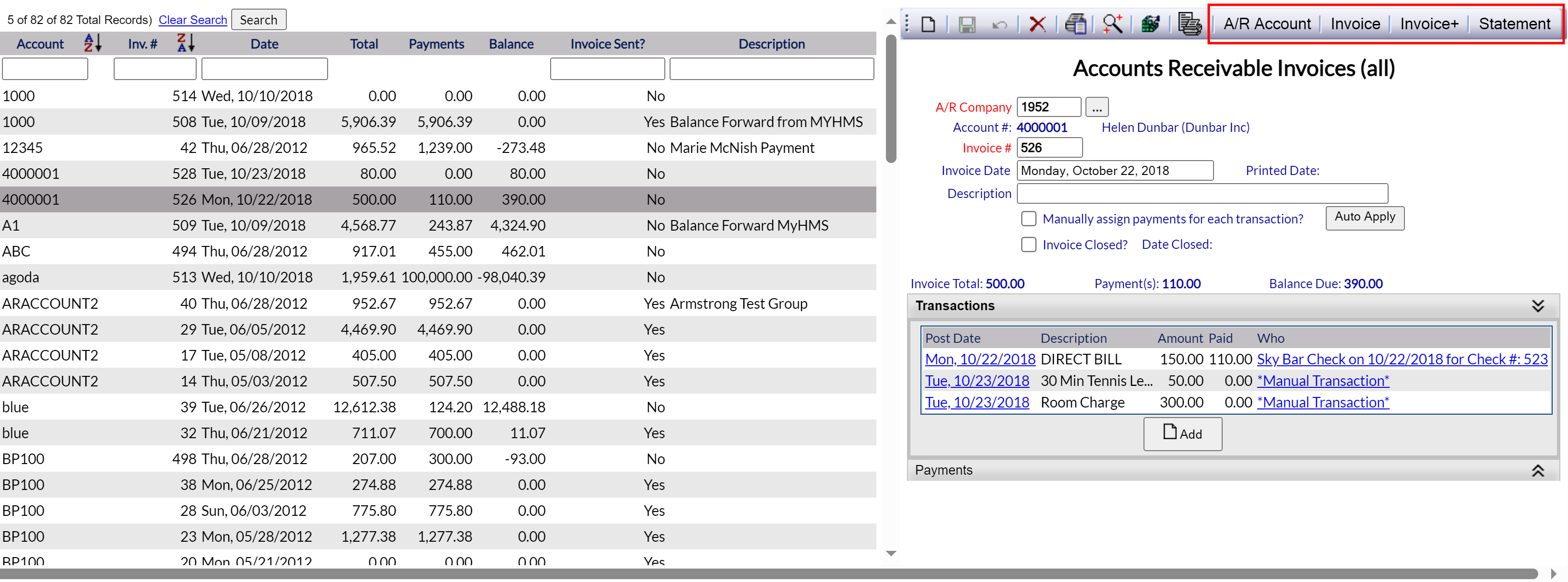
Task: Click the printer documents report icon
Action: click(1190, 23)
